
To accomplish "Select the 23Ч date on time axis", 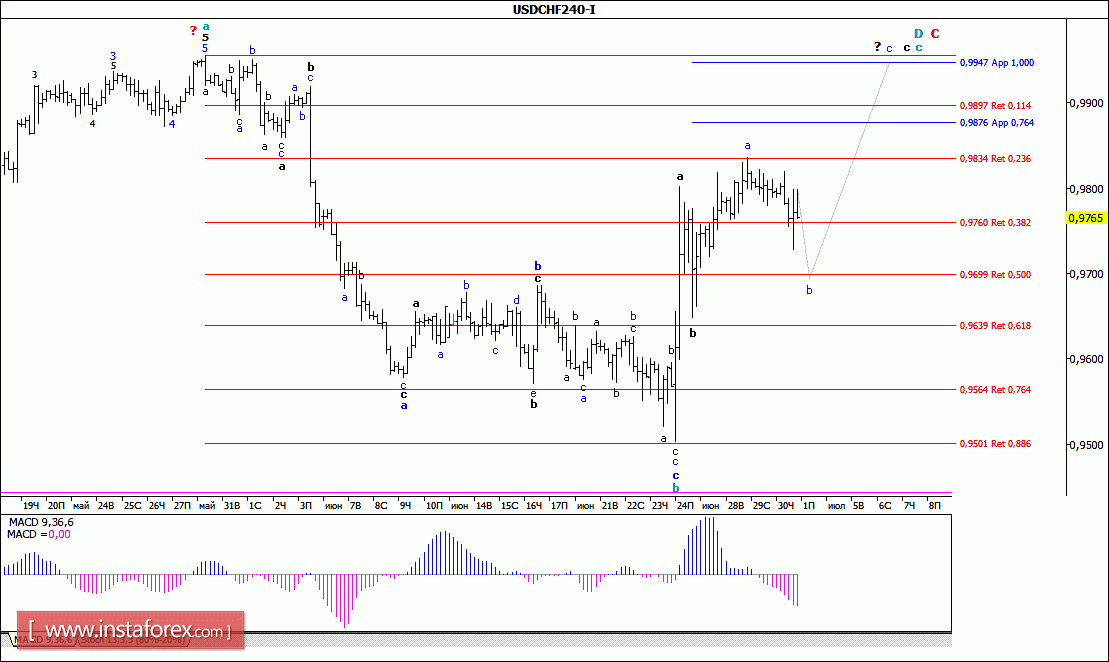I will tap(660, 506).
